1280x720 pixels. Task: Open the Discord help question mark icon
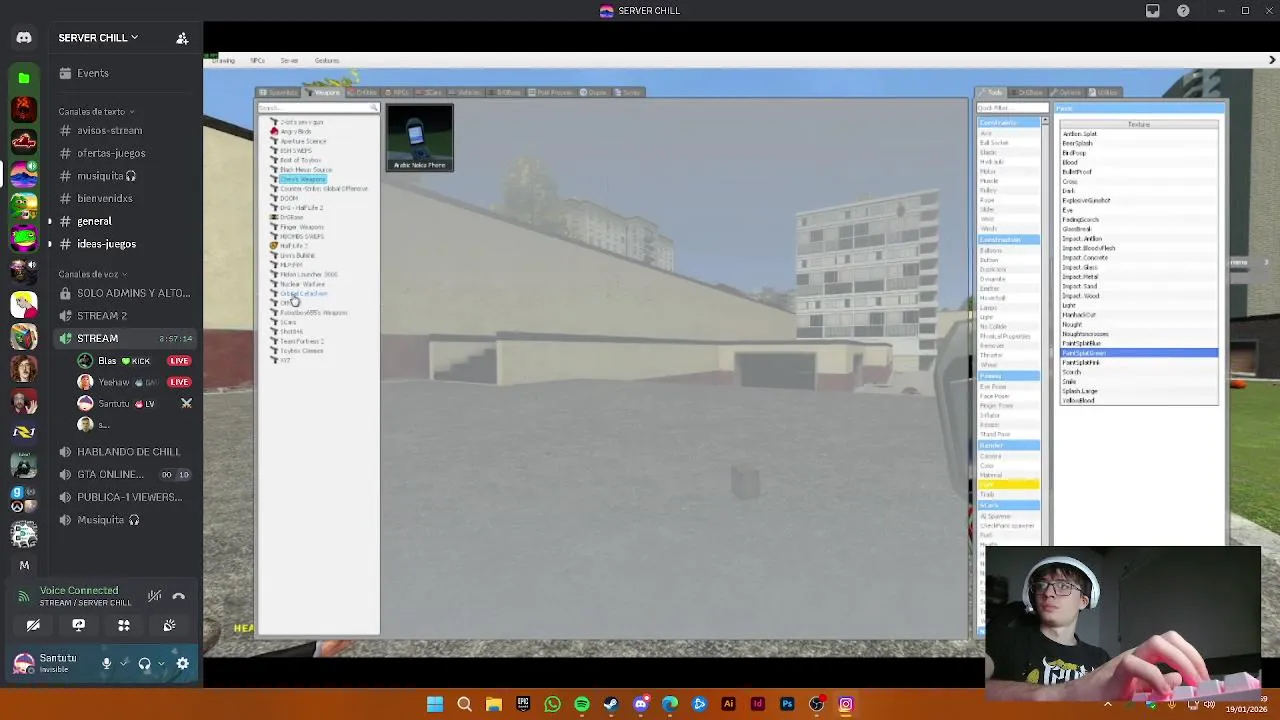click(x=1184, y=11)
